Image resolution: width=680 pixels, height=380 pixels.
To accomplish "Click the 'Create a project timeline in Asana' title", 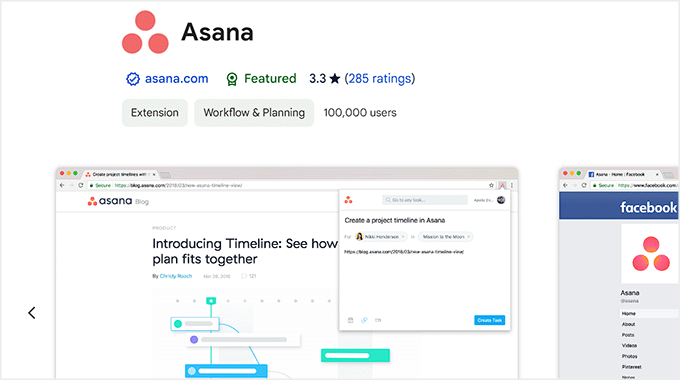I will (x=395, y=220).
